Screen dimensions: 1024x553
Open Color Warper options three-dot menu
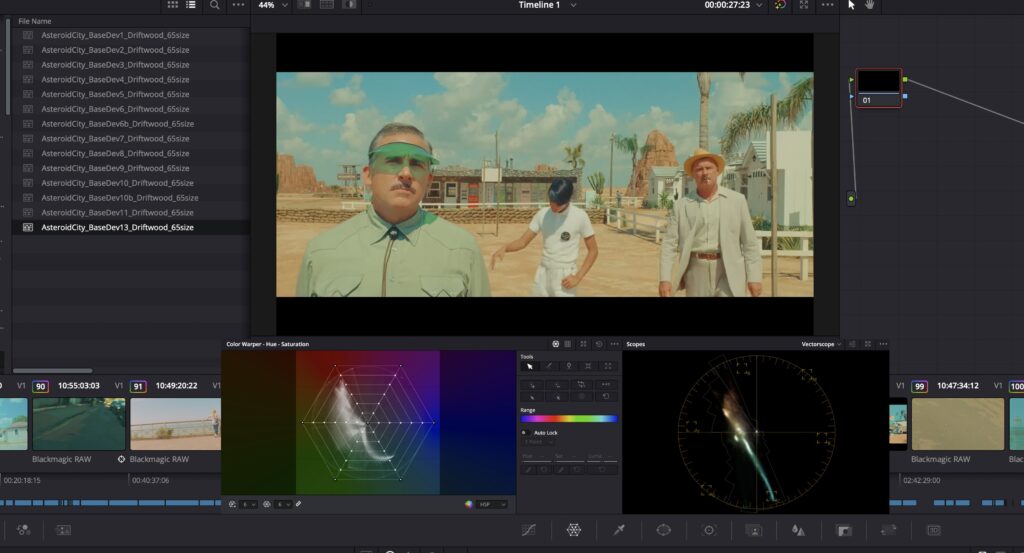[x=615, y=344]
